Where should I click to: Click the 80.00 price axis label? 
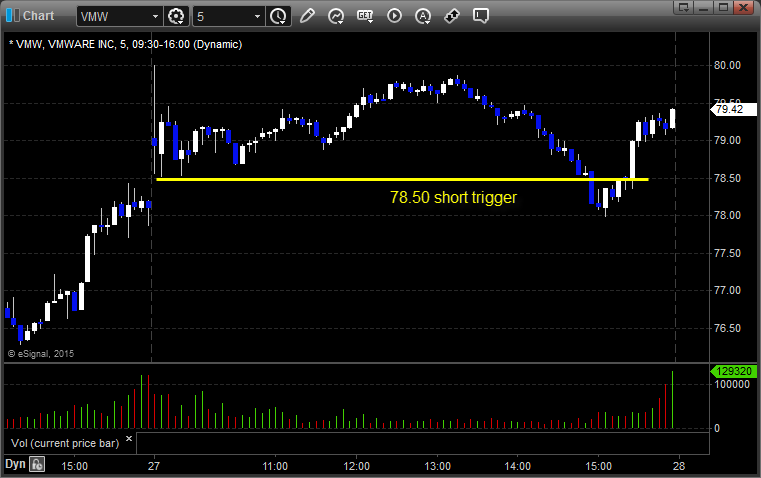click(727, 66)
